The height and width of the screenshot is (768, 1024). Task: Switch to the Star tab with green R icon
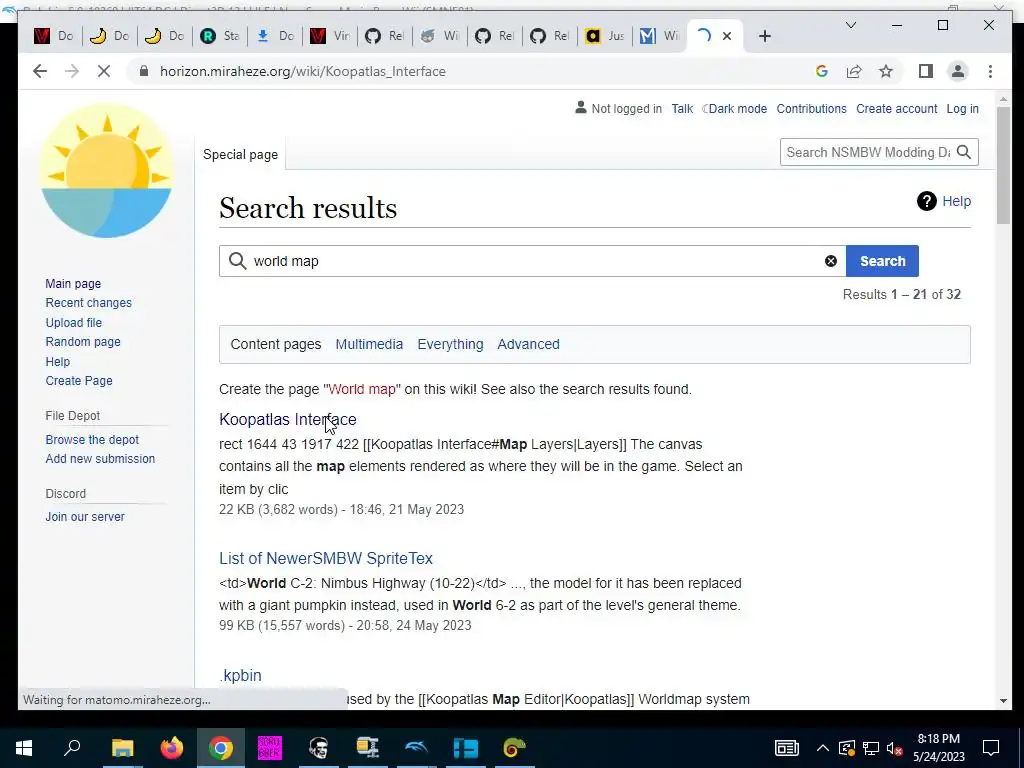point(221,36)
